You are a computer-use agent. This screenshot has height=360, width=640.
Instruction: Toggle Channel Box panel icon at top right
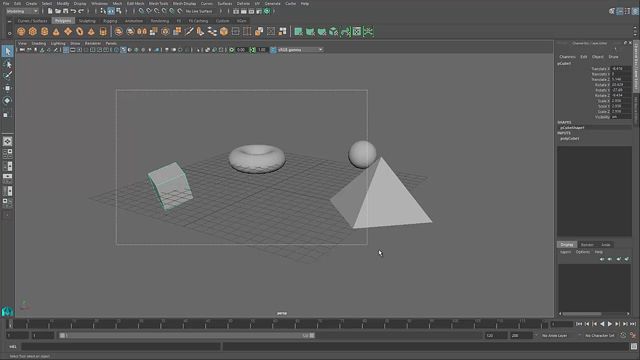(635, 11)
